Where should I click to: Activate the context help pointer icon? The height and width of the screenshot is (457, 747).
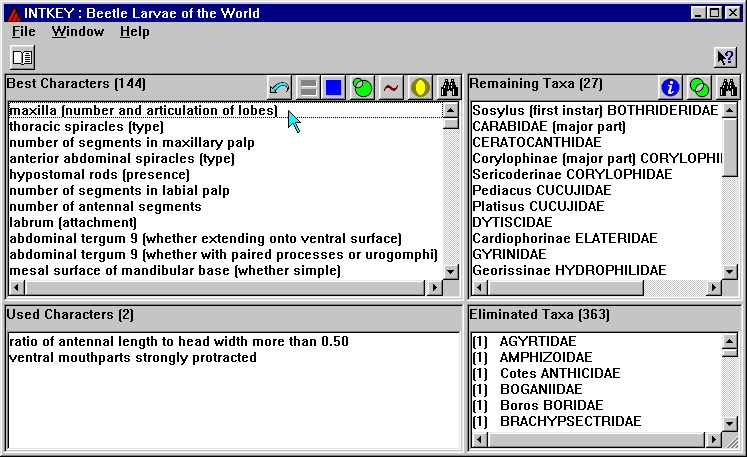[x=725, y=57]
